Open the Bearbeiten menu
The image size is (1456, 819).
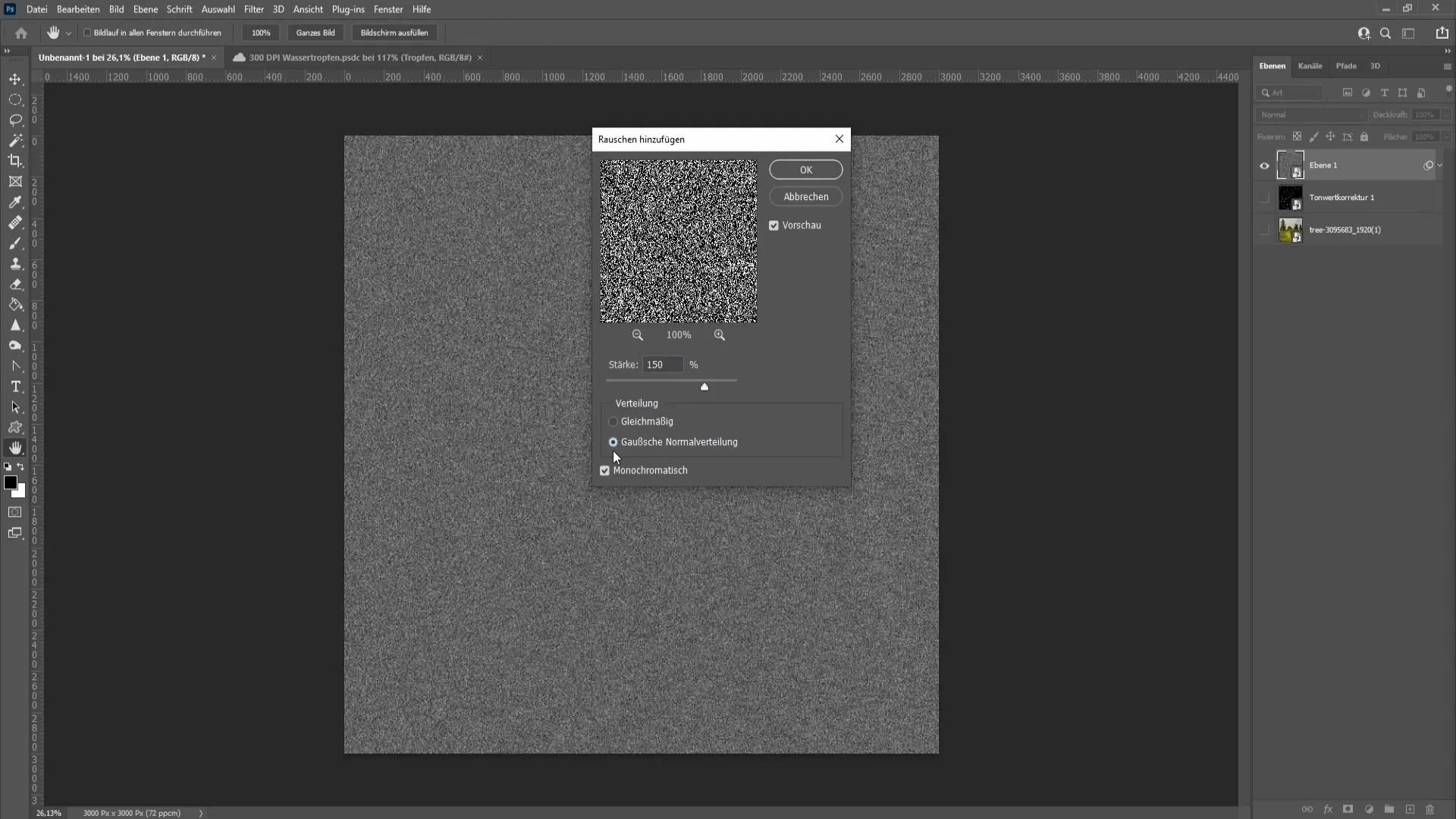[x=78, y=9]
